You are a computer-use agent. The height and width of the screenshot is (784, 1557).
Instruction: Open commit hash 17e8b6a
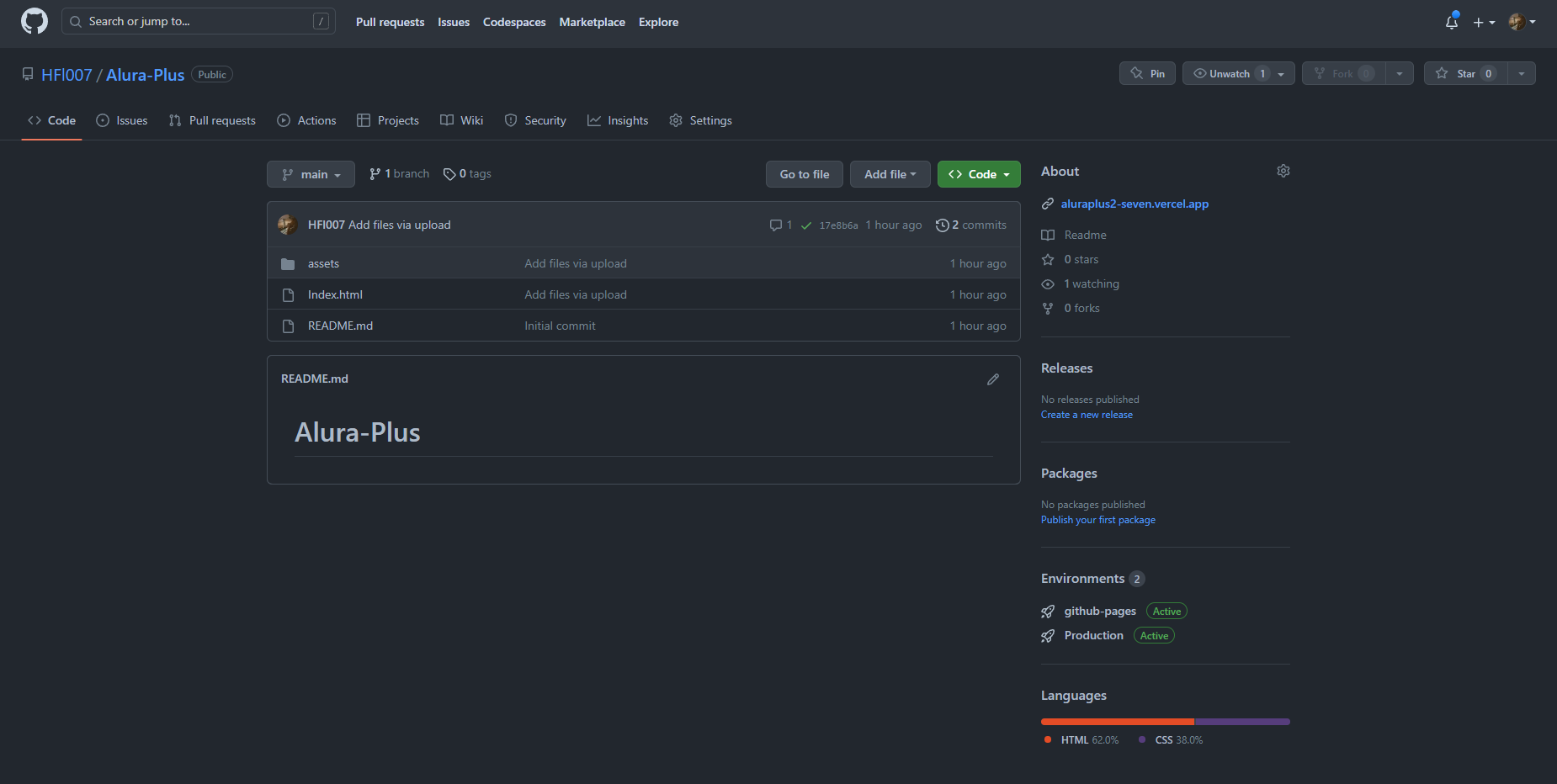pyautogui.click(x=838, y=225)
